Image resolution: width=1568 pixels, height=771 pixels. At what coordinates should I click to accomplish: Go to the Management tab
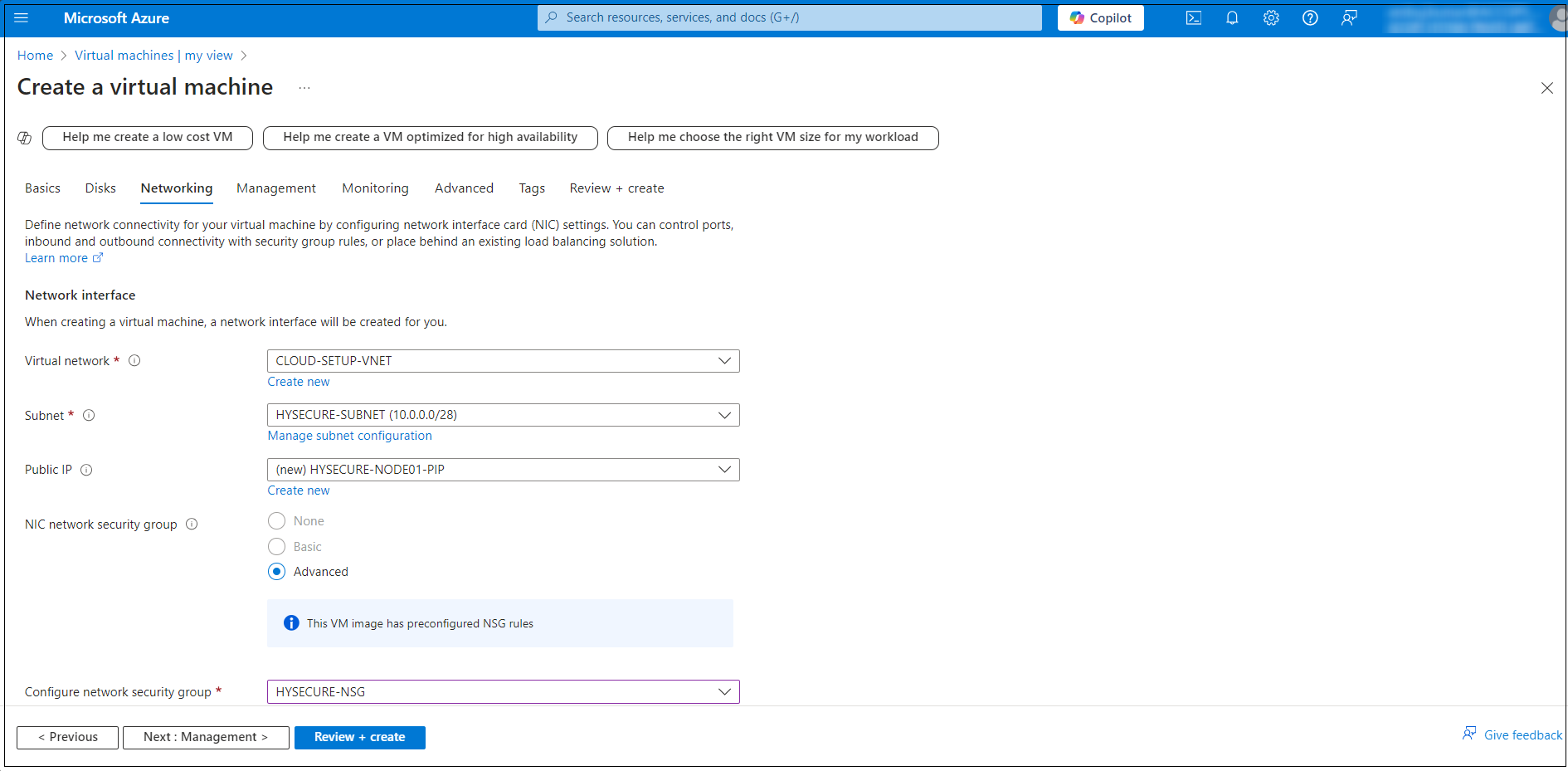click(x=275, y=188)
